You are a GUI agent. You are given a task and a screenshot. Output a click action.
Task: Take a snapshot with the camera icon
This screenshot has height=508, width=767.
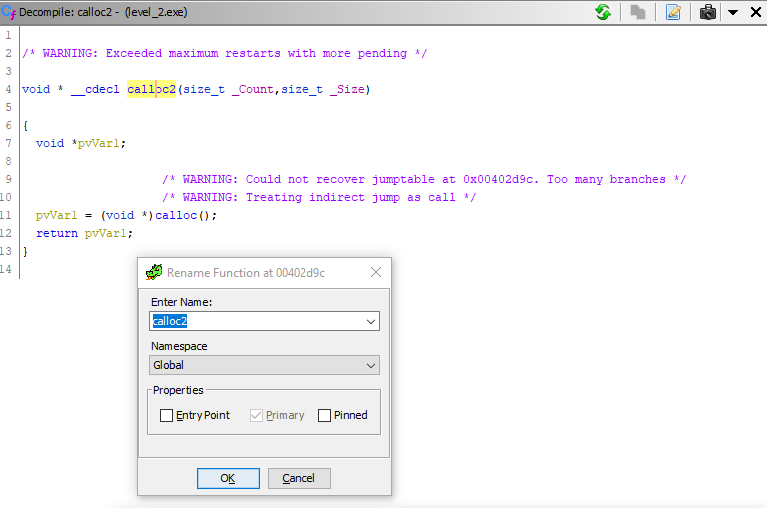[707, 12]
